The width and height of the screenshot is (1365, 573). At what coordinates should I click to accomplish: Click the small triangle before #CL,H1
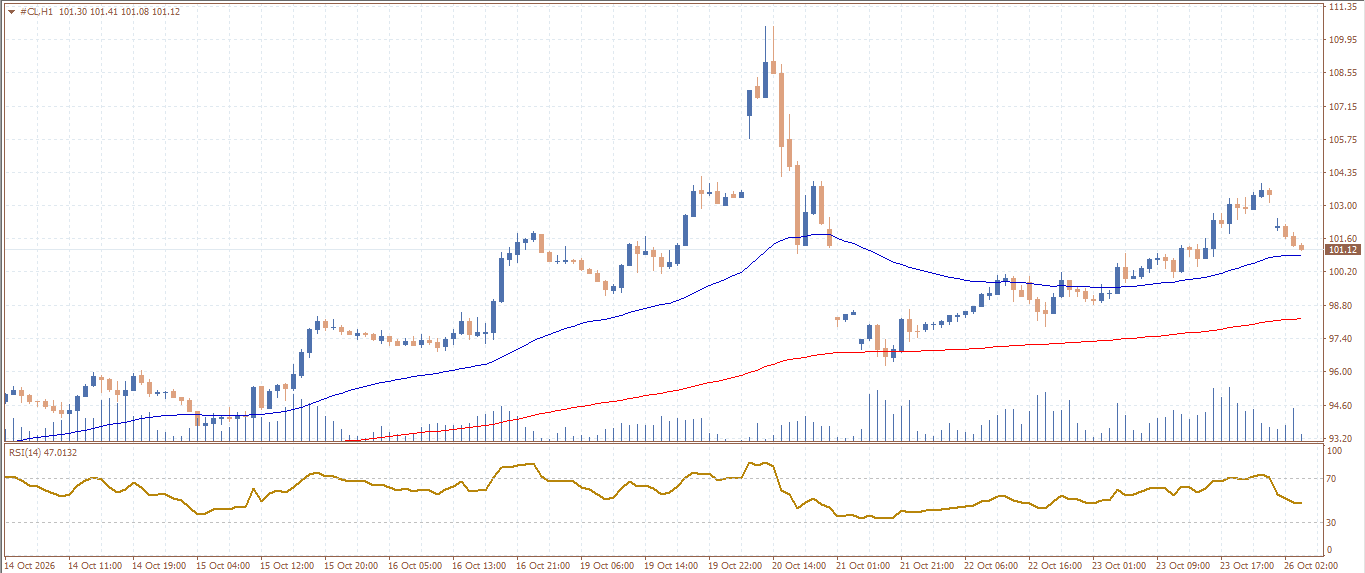[11, 11]
